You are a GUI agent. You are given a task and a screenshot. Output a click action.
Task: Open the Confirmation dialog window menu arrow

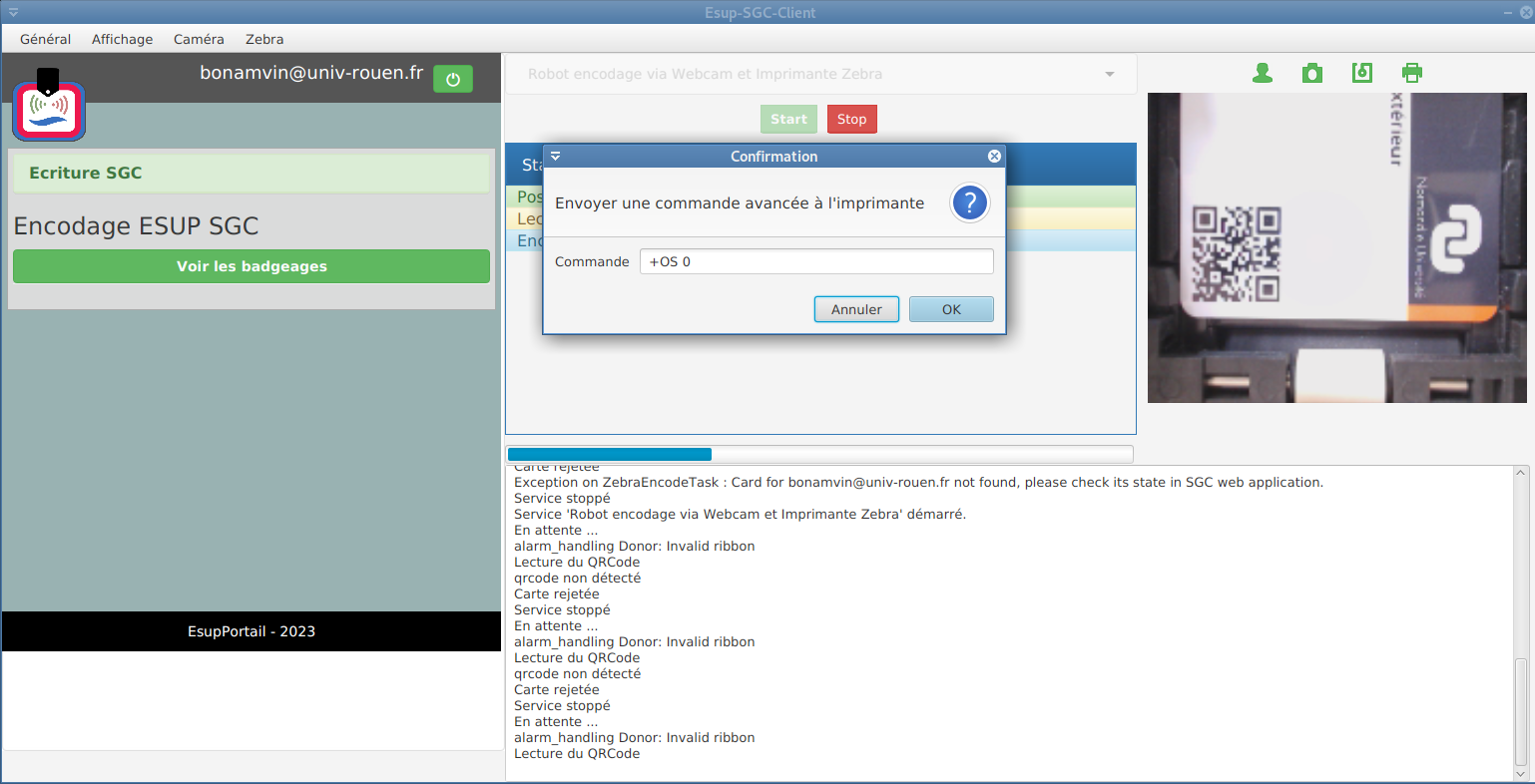(x=556, y=157)
